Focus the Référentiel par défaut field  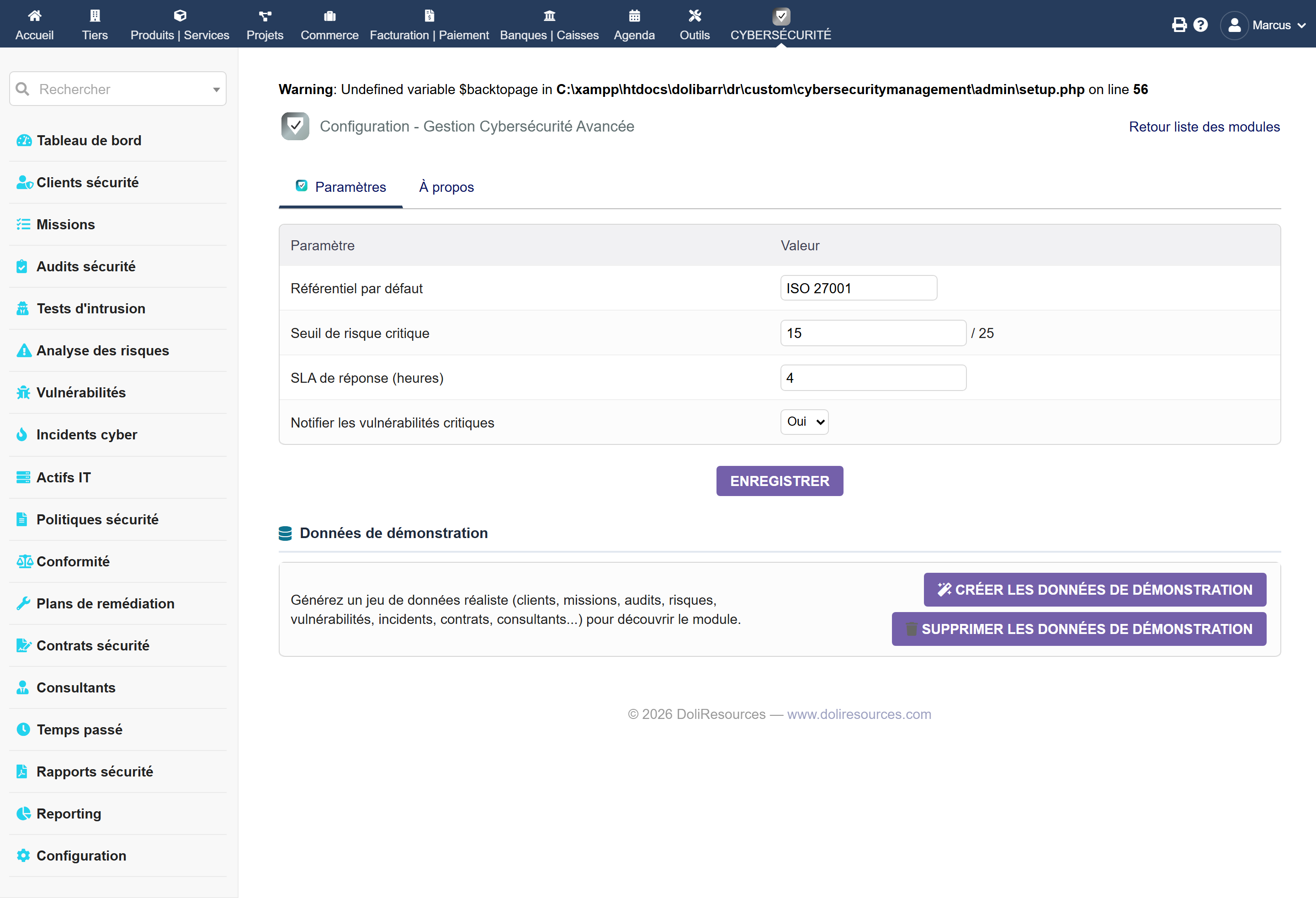(859, 288)
